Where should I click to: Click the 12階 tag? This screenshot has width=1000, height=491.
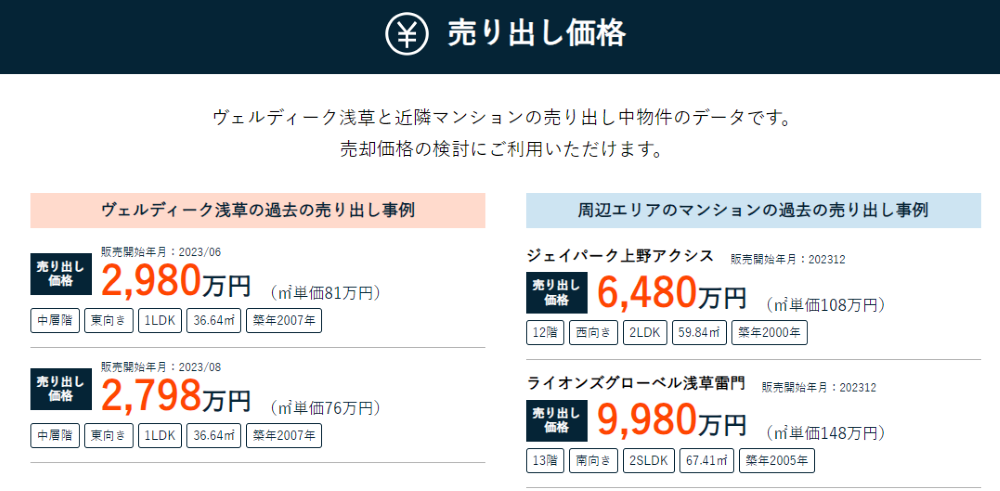(x=545, y=333)
